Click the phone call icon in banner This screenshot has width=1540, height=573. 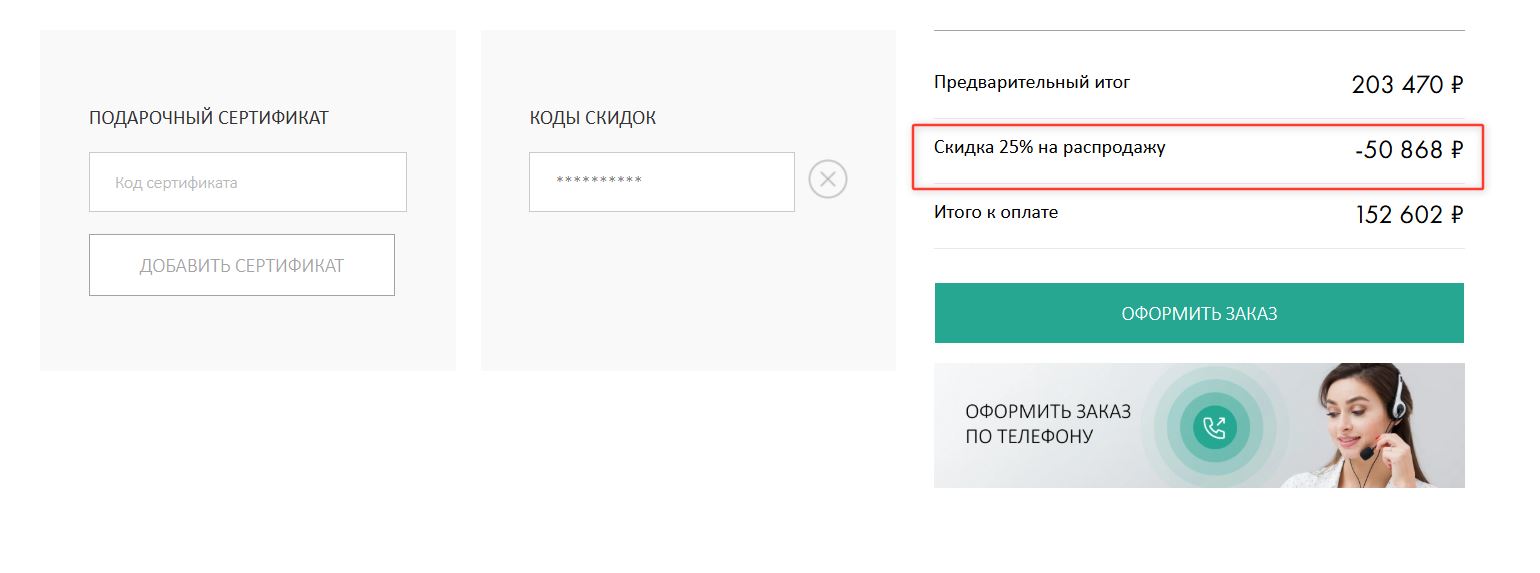tap(1214, 428)
